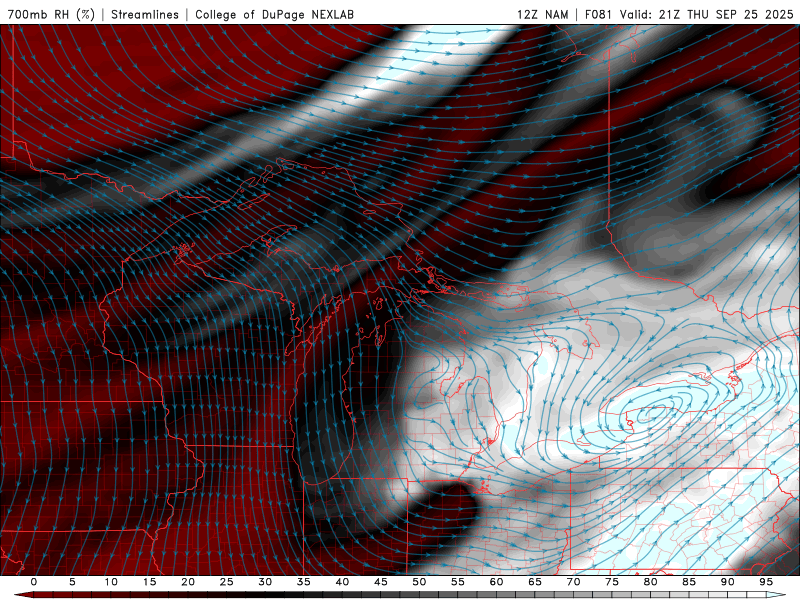Click the colorbar label "5"

[x=72, y=582]
